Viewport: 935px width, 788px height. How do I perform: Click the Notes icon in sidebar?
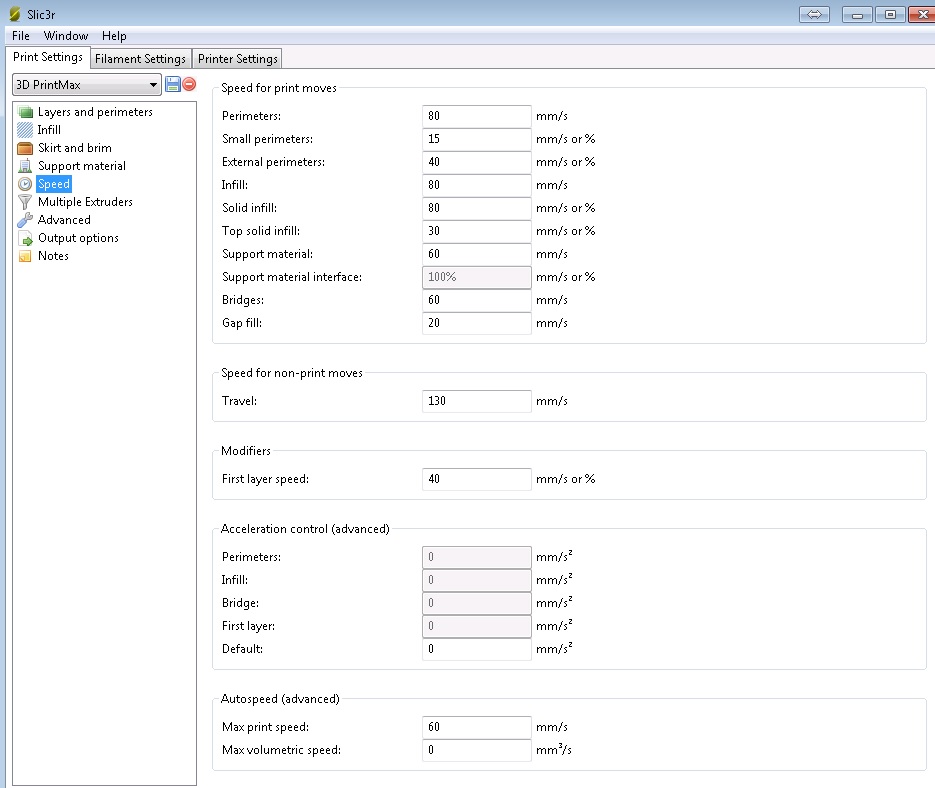[x=25, y=256]
